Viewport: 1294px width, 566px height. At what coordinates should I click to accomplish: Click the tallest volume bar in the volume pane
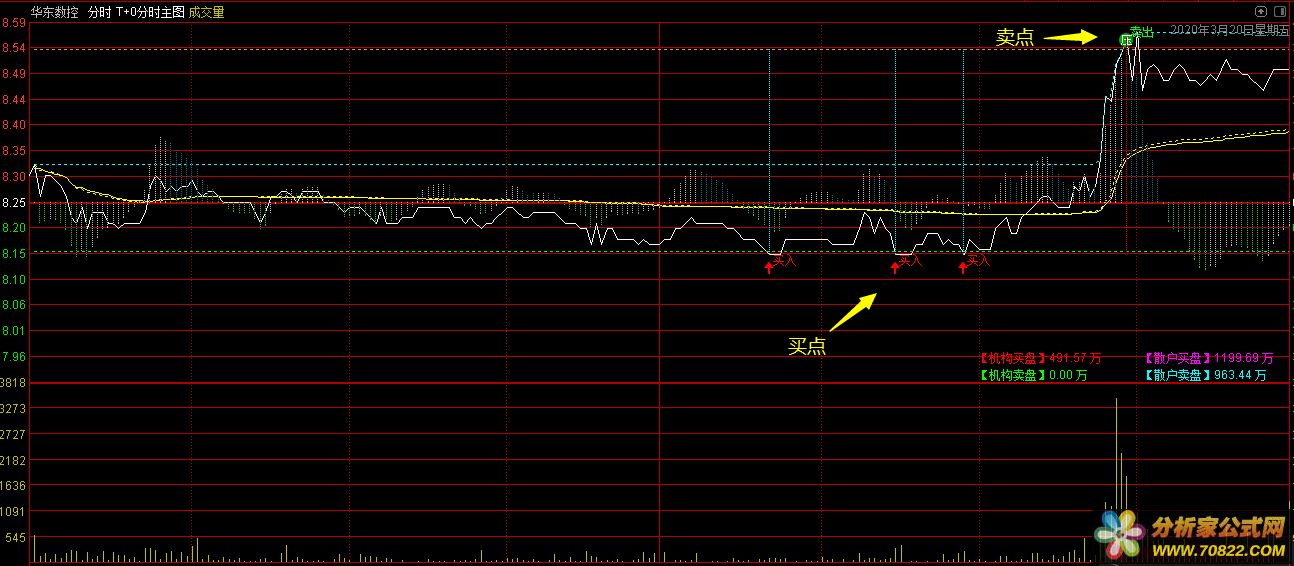(x=1116, y=480)
